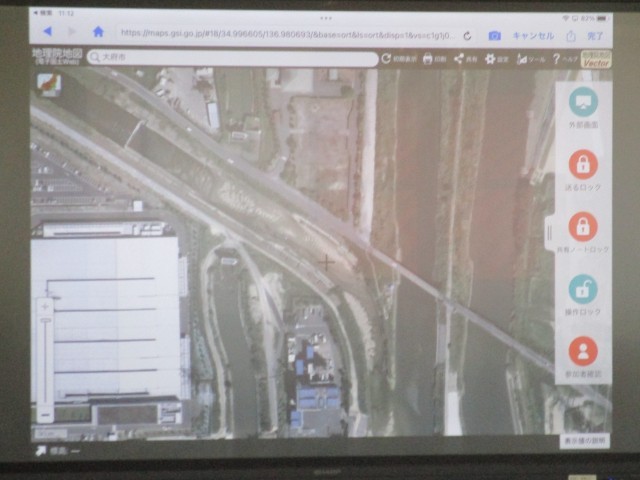Click the キャンセル button
Screen dimensions: 640x480
click(x=533, y=36)
